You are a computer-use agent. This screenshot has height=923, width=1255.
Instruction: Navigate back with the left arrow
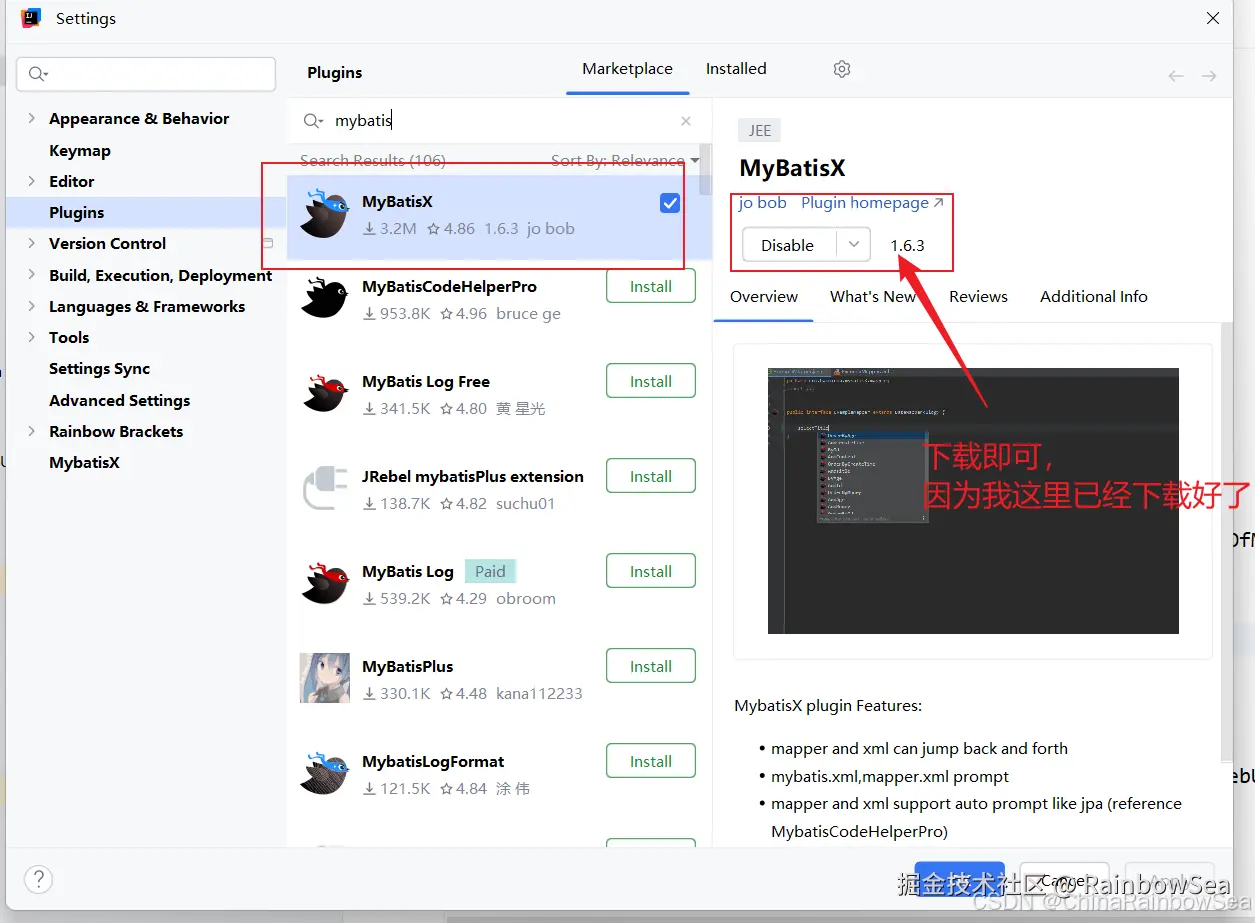point(1176,76)
